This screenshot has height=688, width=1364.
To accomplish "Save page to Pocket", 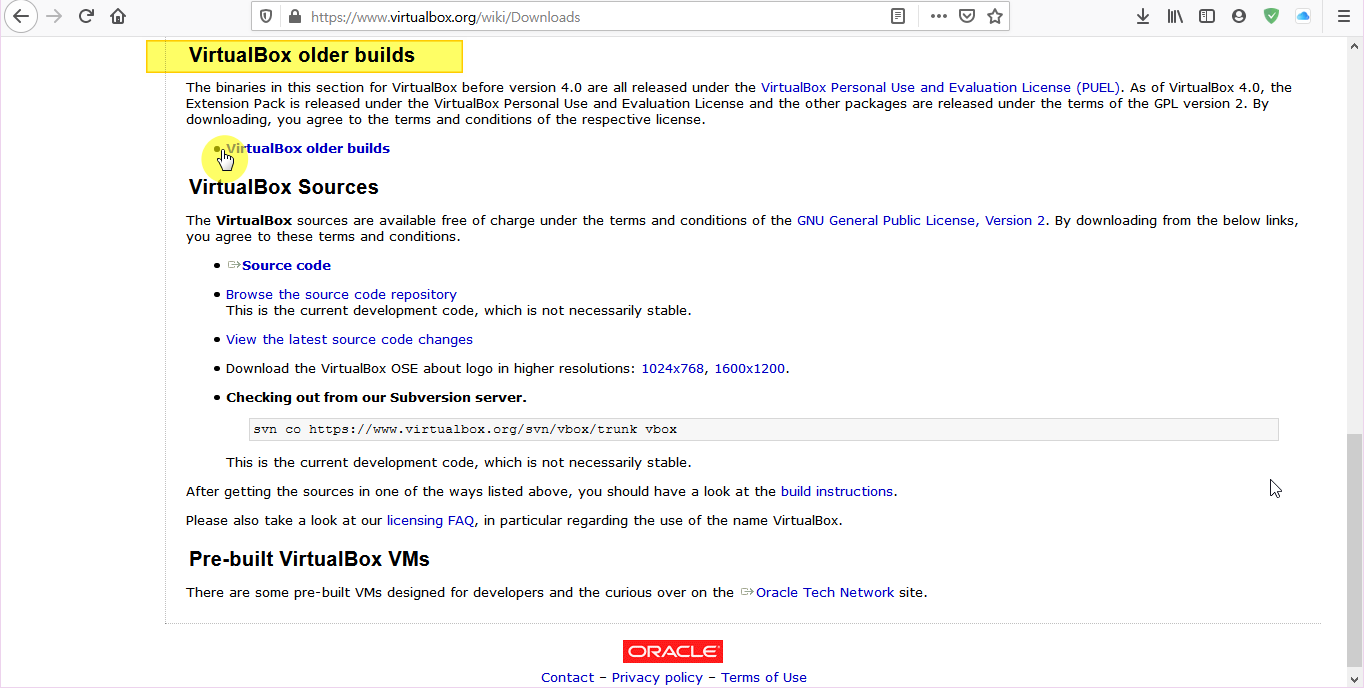I will tap(967, 16).
